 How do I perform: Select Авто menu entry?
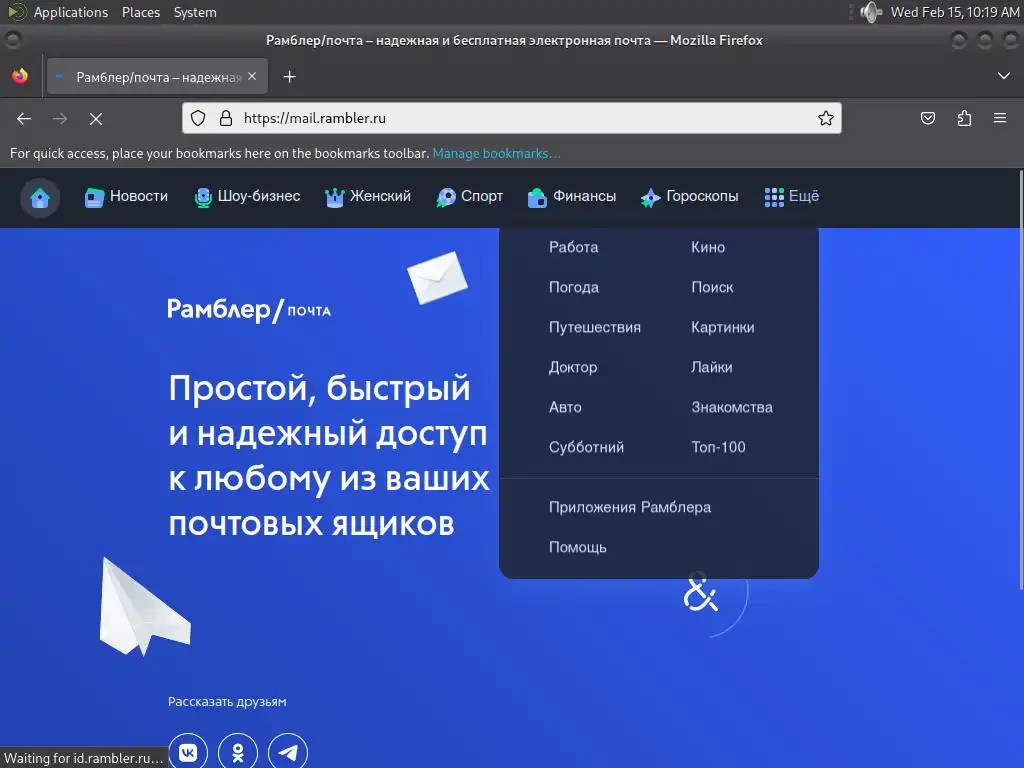point(565,408)
